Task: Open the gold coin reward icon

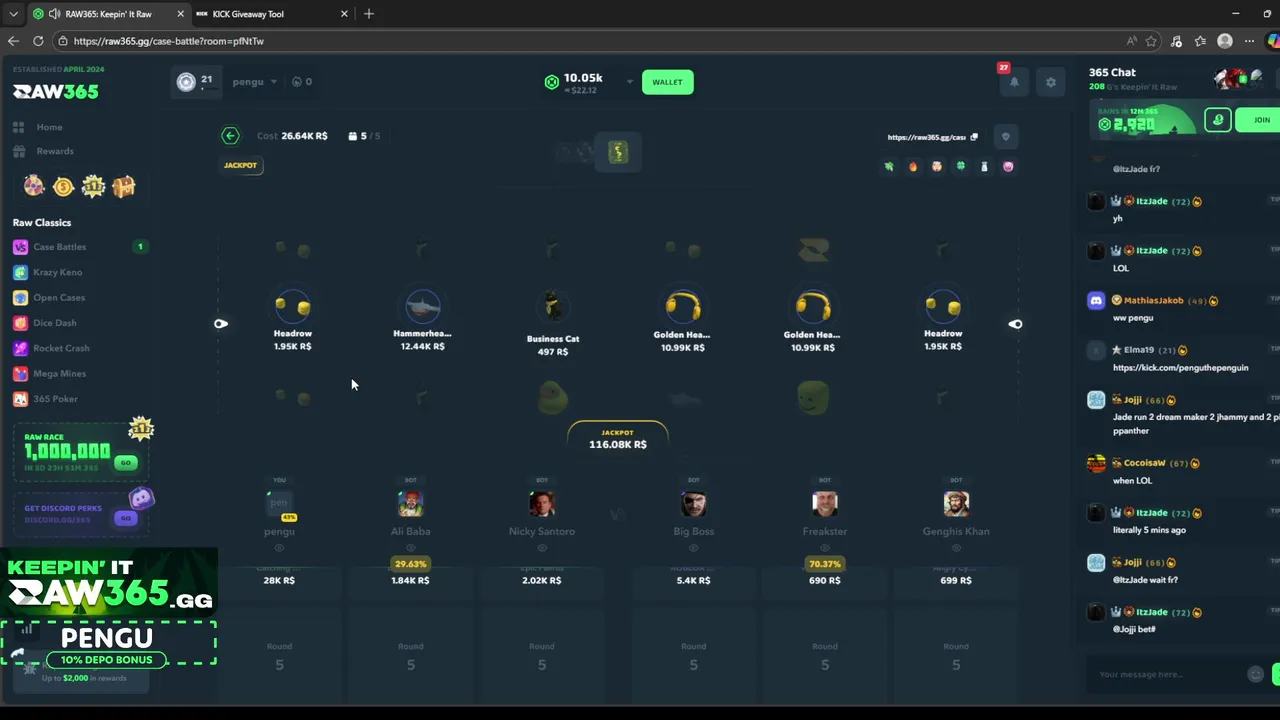Action: 63,186
